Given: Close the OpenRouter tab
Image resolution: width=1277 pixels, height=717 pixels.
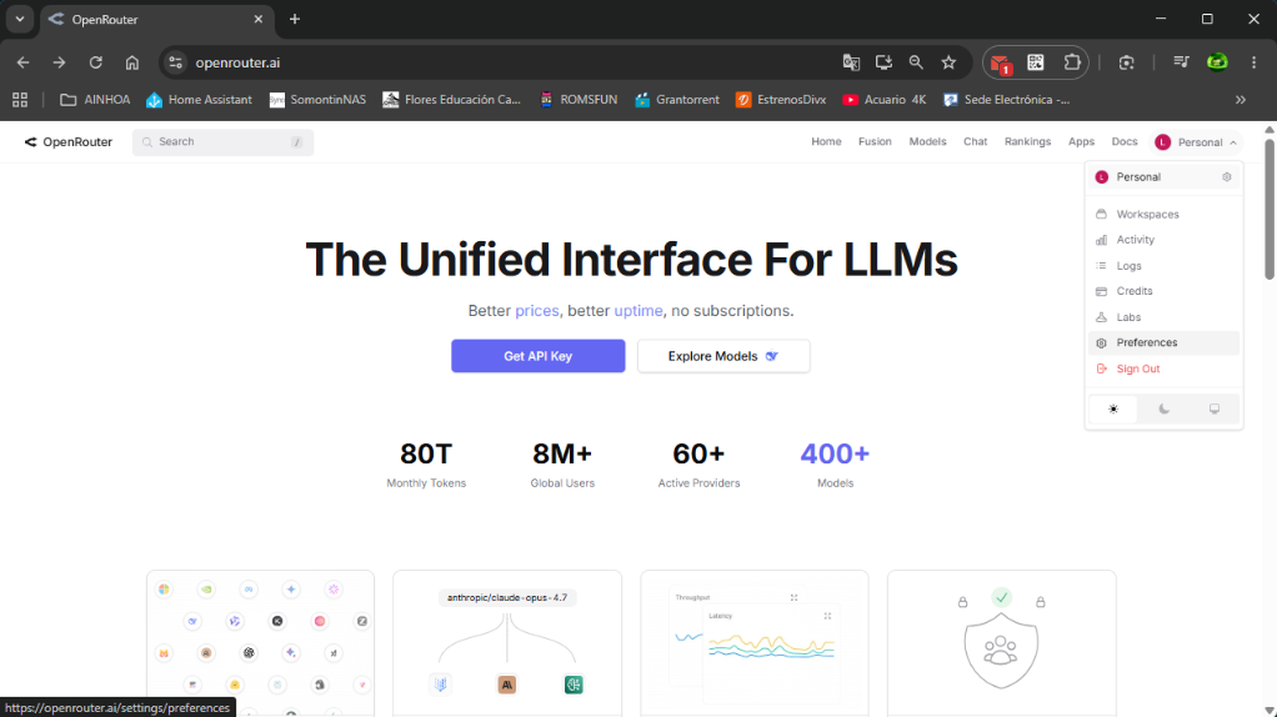Looking at the screenshot, I should click(x=258, y=19).
